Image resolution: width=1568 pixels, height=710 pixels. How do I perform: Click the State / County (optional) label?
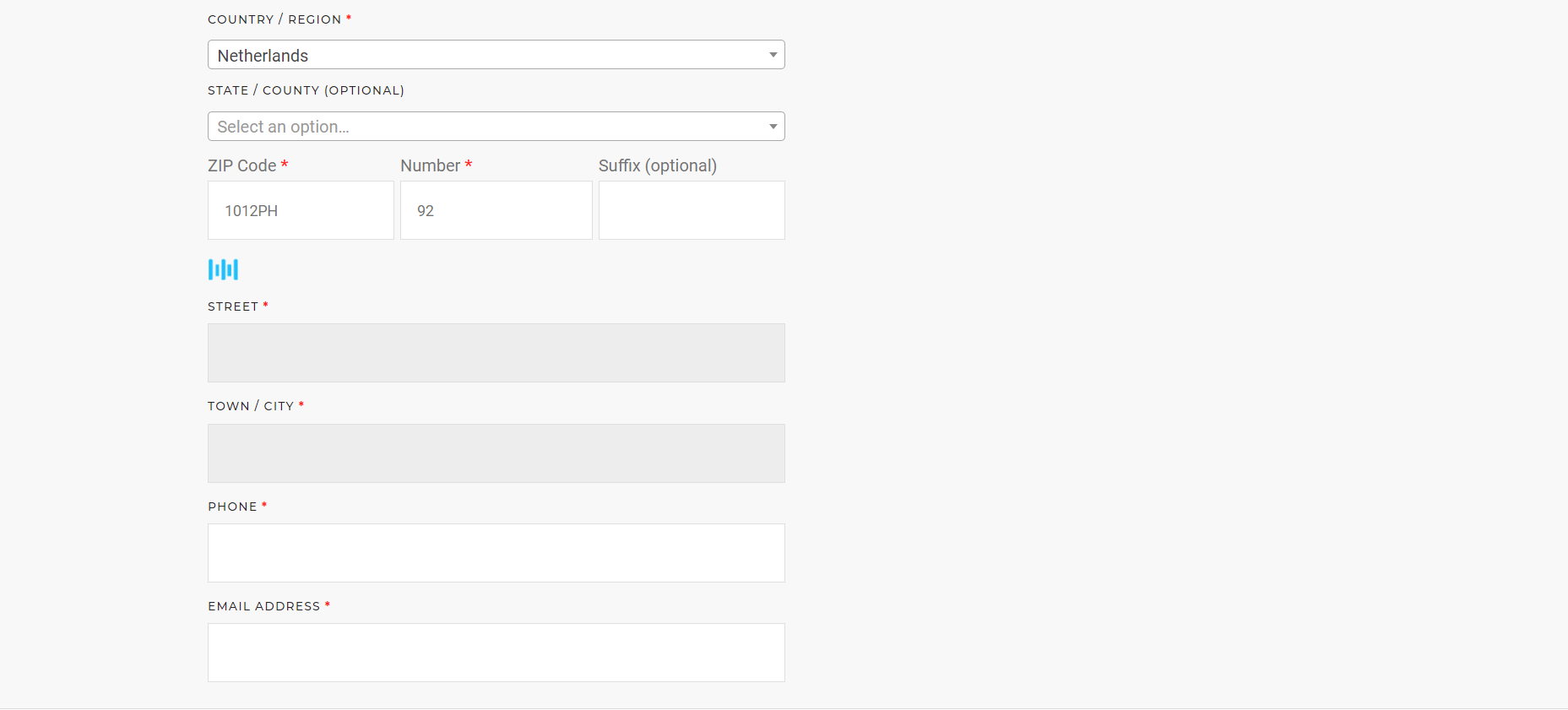[306, 90]
